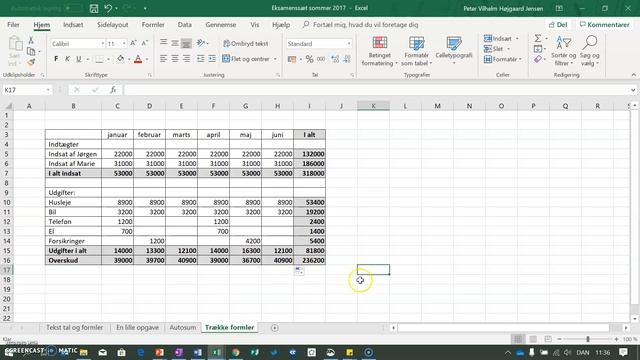Open the En lille opgave sheet

[137, 327]
